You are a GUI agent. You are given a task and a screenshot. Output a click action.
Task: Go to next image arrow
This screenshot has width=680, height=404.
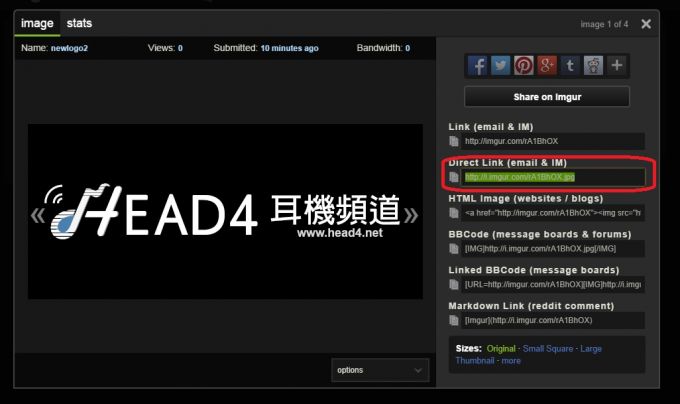tap(411, 215)
